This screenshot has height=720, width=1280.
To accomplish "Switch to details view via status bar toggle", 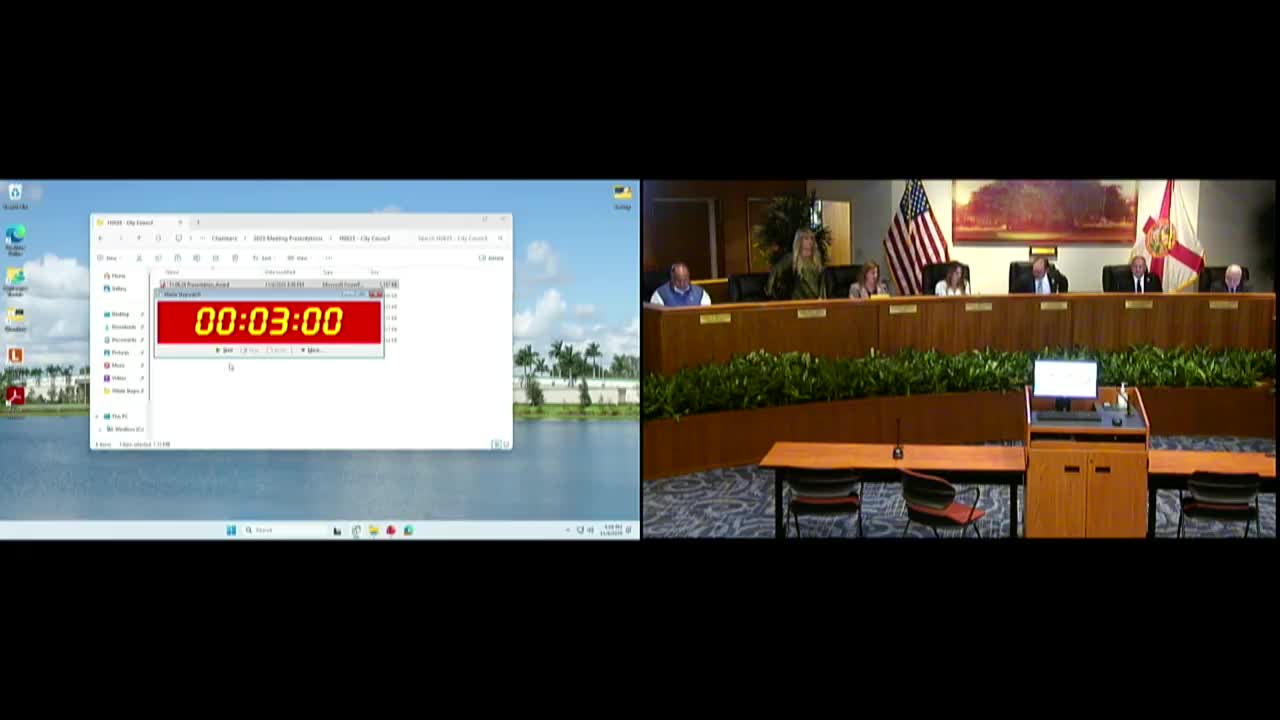I will point(495,444).
